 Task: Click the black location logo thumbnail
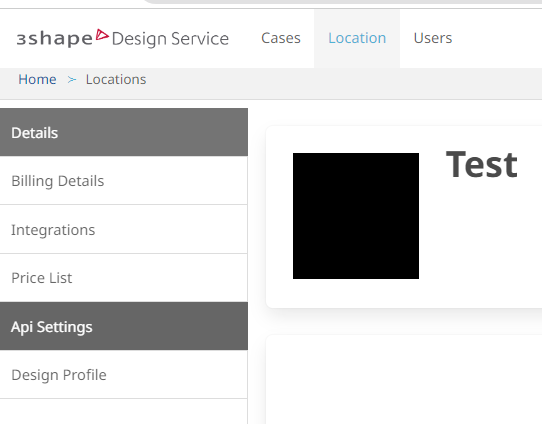pyautogui.click(x=356, y=216)
